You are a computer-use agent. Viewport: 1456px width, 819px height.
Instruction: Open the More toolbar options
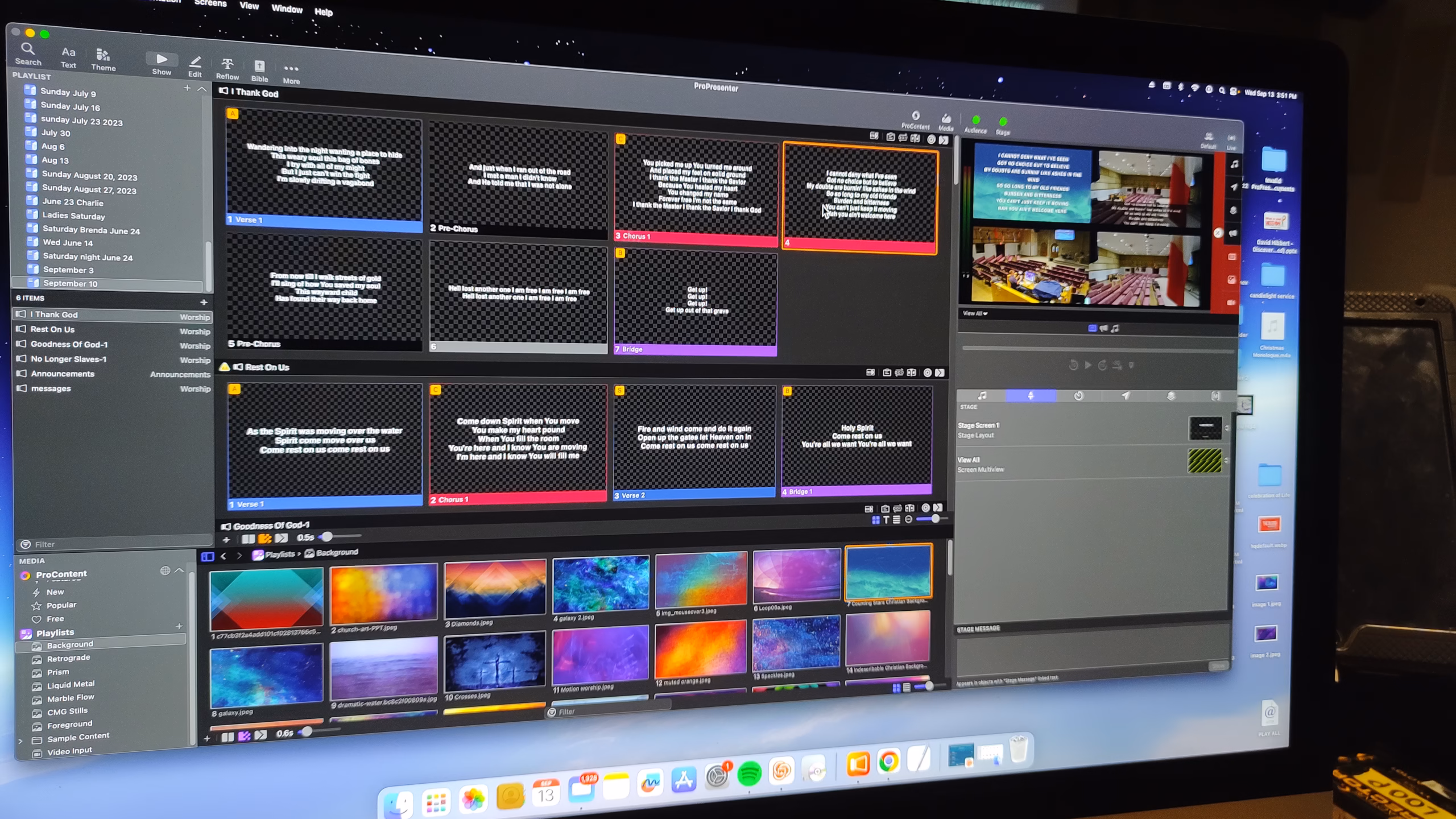tap(291, 74)
